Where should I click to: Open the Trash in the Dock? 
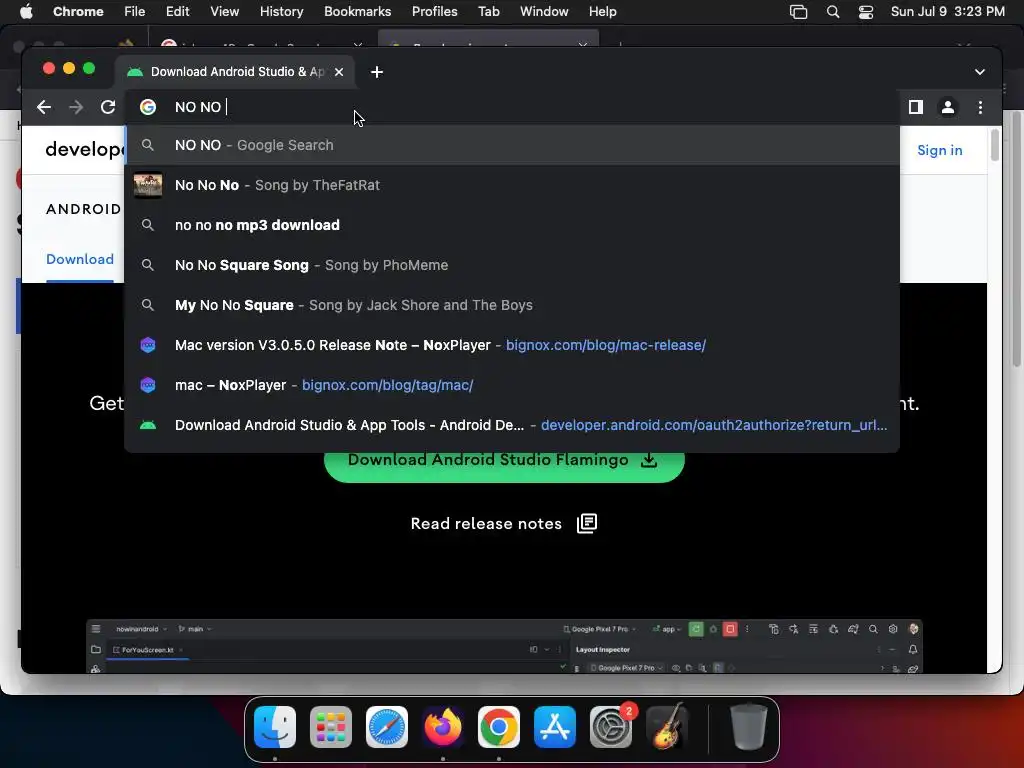(749, 726)
